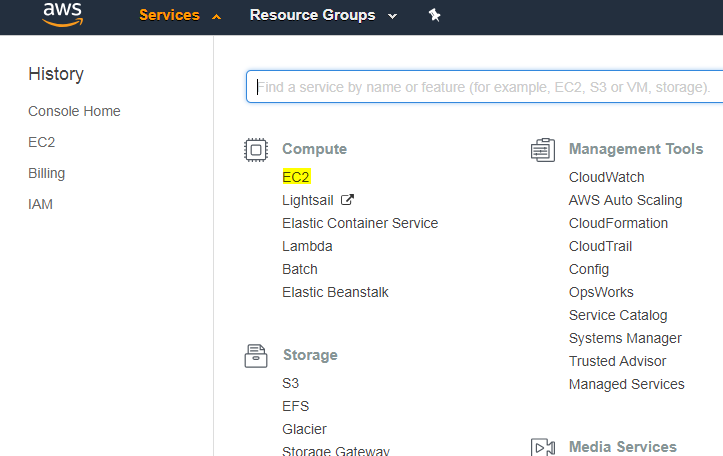Go to Elastic Container Service

point(360,223)
